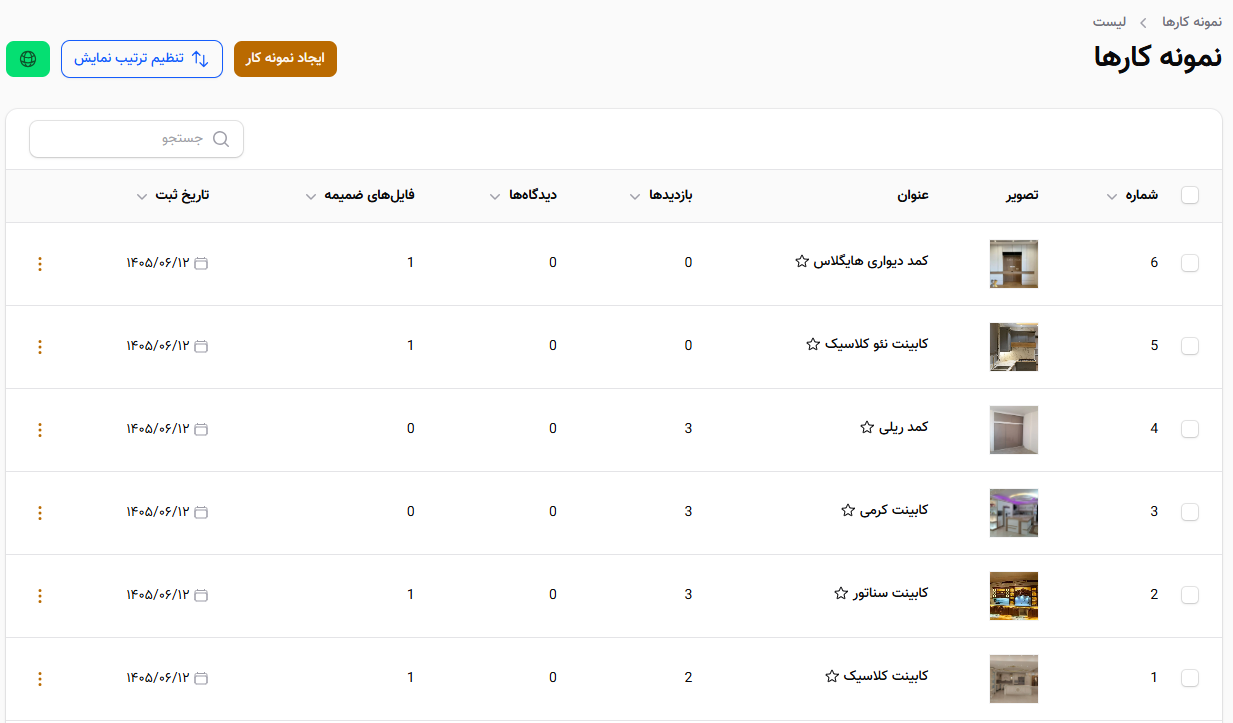Click the کابینت کلاسیک title text
This screenshot has width=1233, height=723.
886,676
